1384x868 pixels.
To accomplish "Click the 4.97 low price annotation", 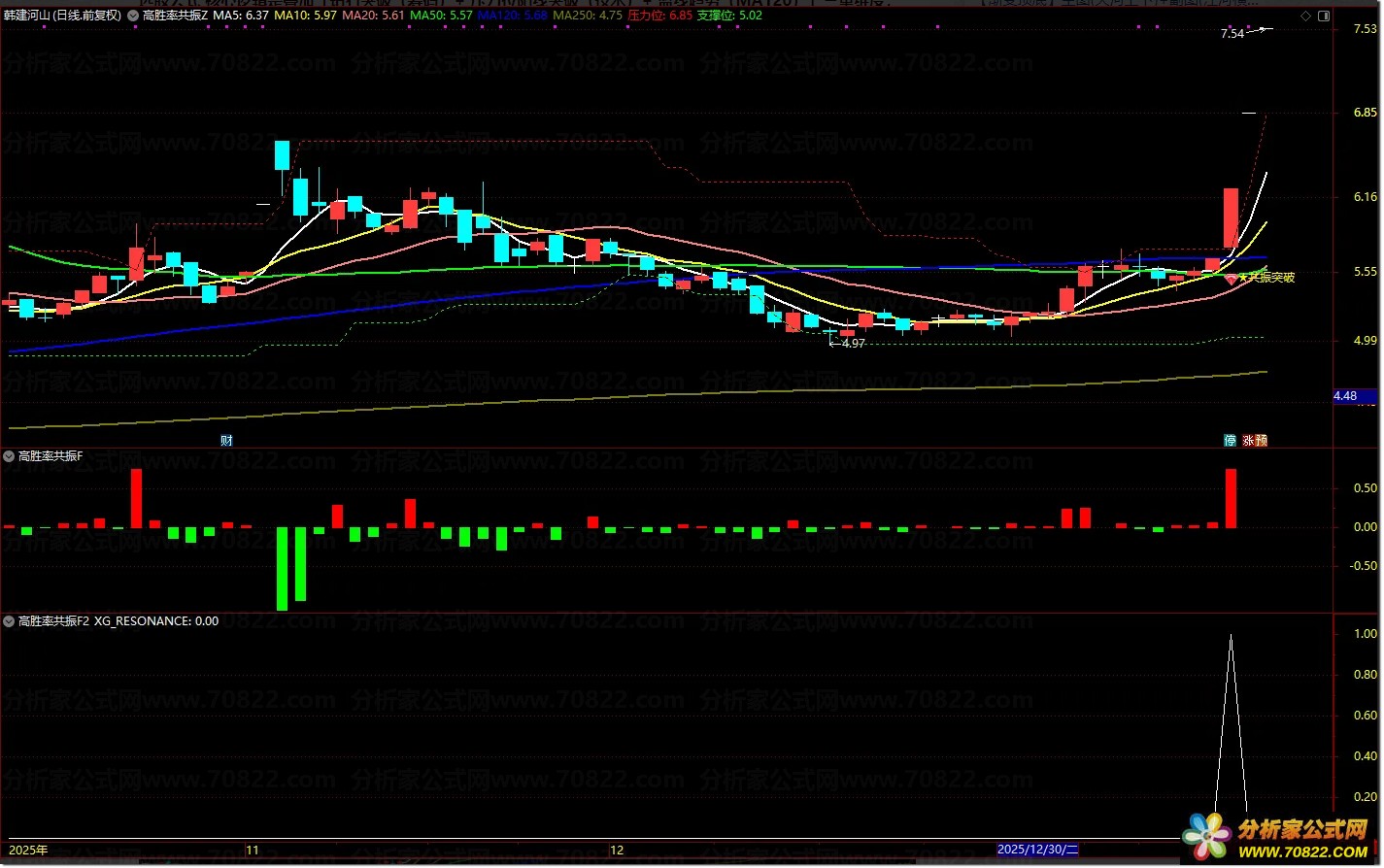I will click(850, 344).
